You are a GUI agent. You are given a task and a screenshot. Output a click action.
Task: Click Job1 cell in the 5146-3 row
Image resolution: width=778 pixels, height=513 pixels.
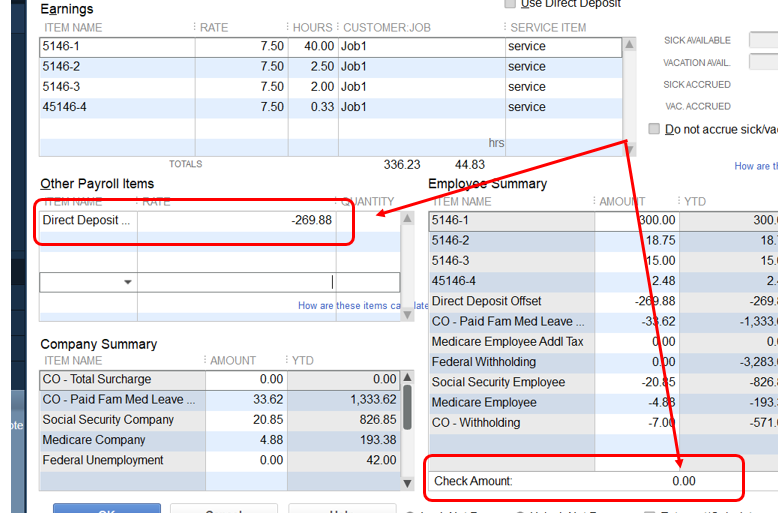422,87
